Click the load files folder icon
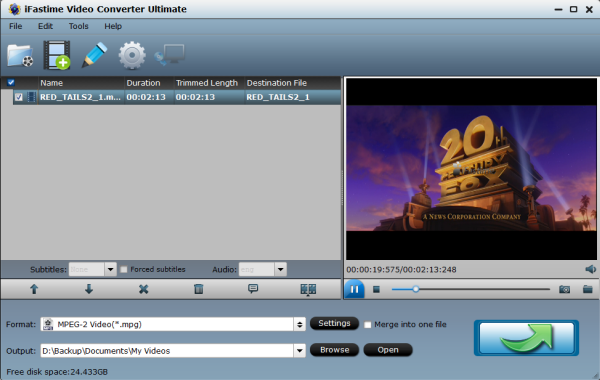Viewport: 600px width, 380px height. (20, 56)
